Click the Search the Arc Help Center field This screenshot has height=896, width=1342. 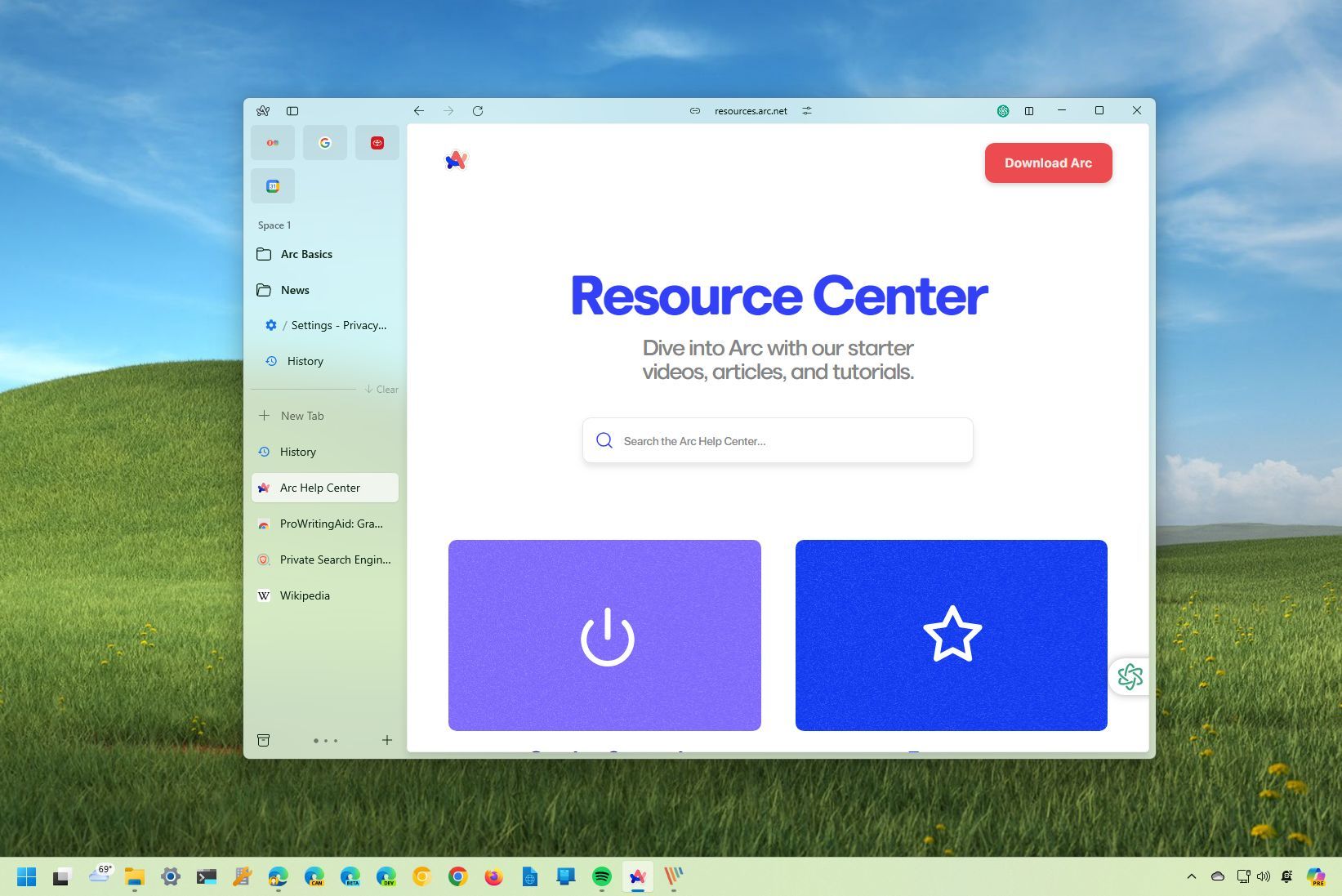pos(777,440)
